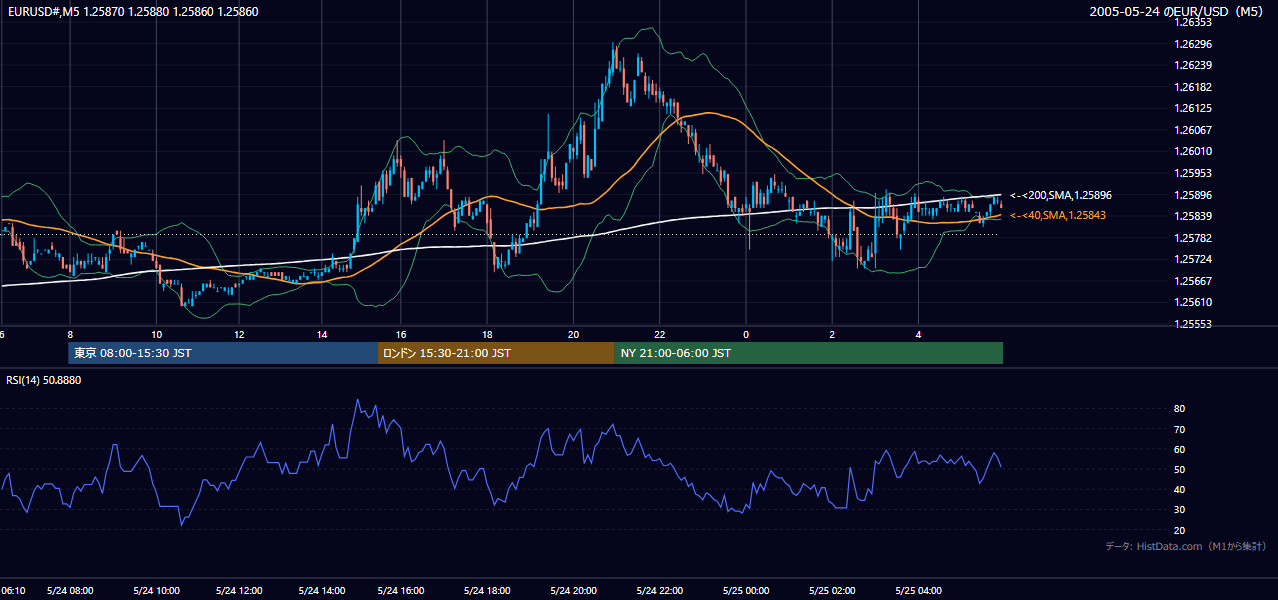Click the RSI(14) 50.8880 indicator label
Viewport: 1278px width, 600px height.
(44, 380)
